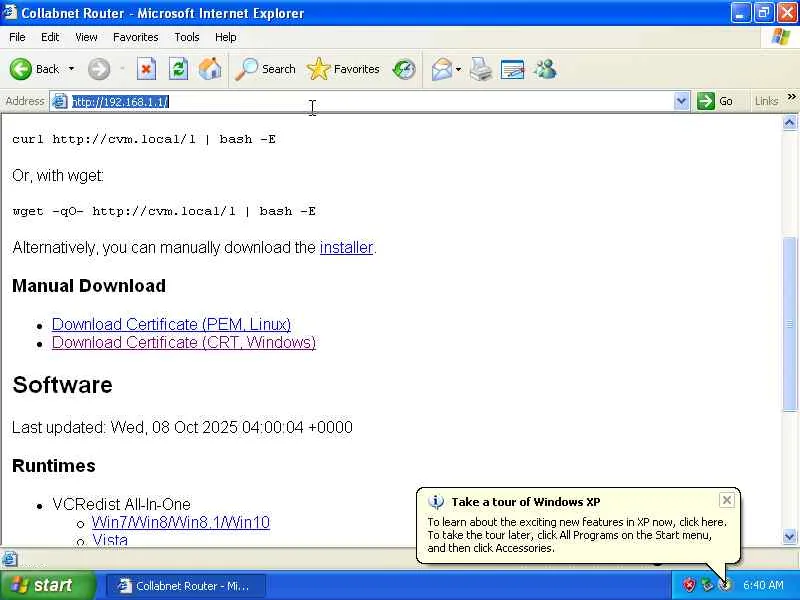Image resolution: width=800 pixels, height=600 pixels.
Task: Open the Vista download link
Action: (x=110, y=540)
